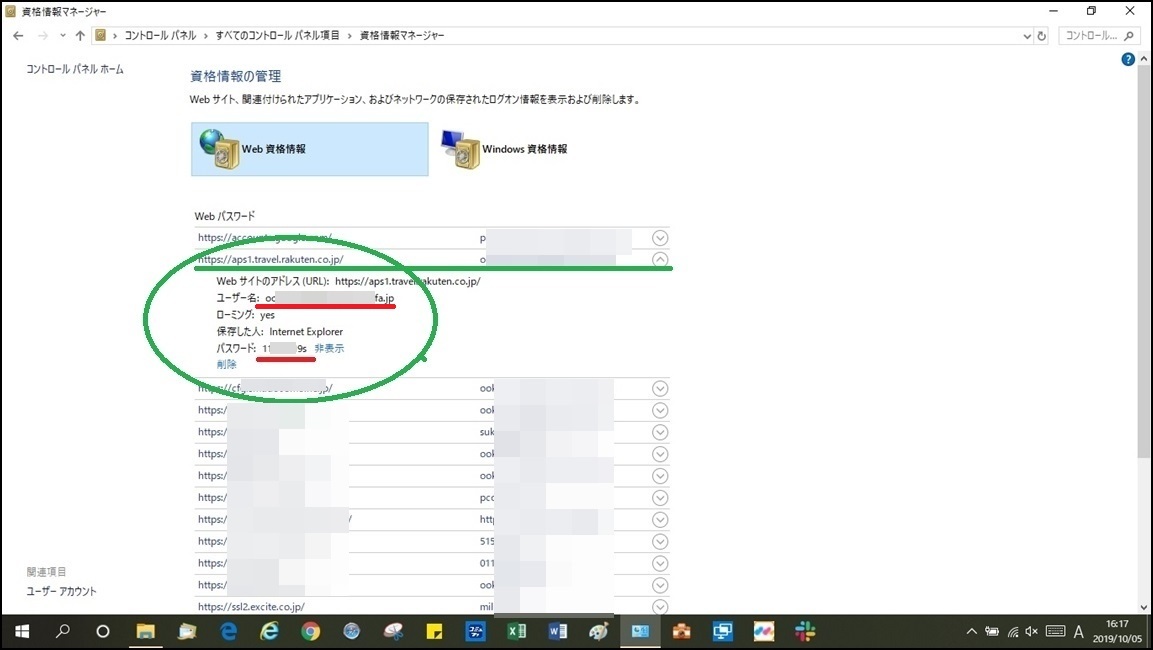The width and height of the screenshot is (1153, 650).
Task: Open Excel from taskbar
Action: click(517, 632)
